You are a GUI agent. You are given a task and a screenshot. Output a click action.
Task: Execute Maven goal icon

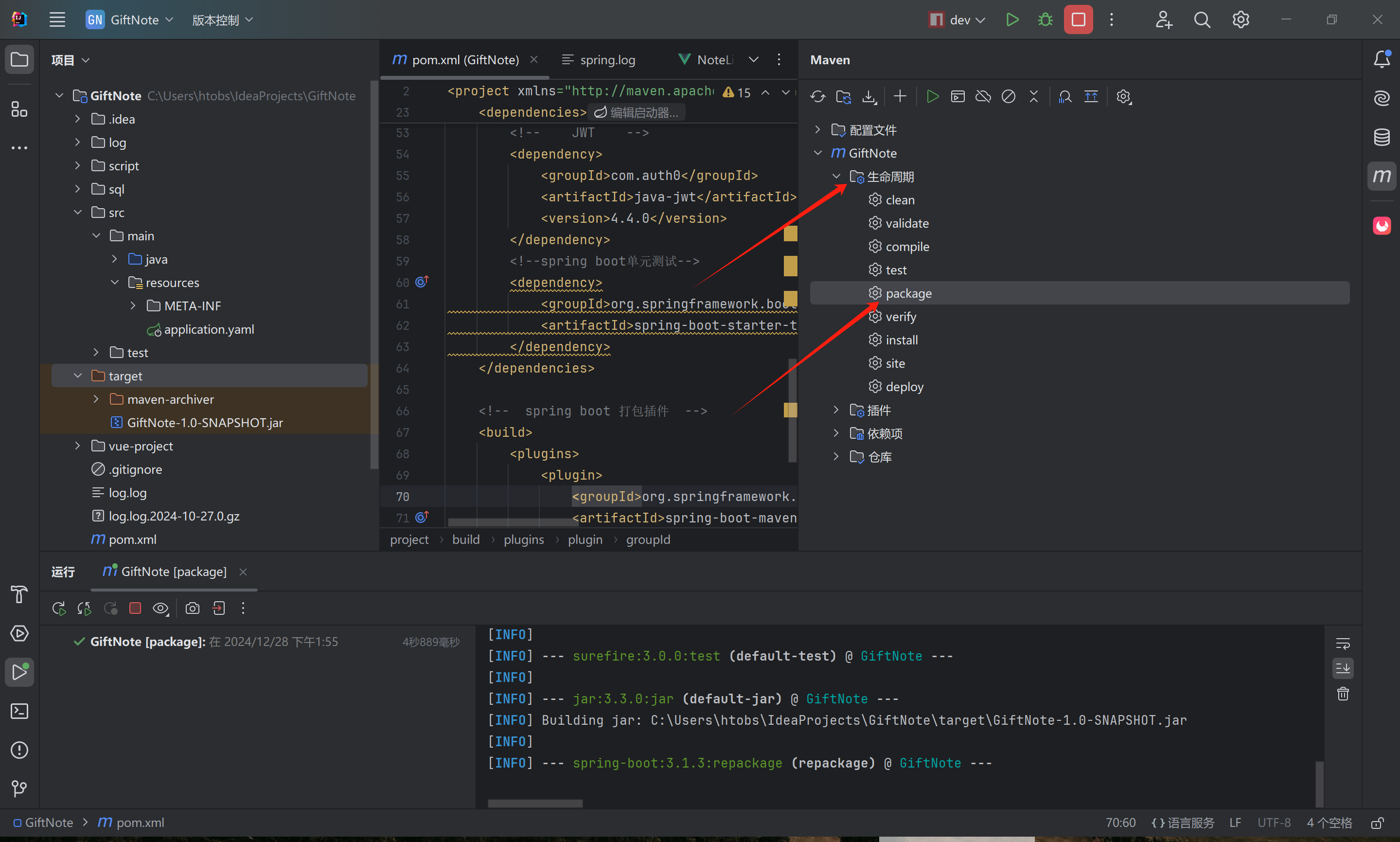957,96
